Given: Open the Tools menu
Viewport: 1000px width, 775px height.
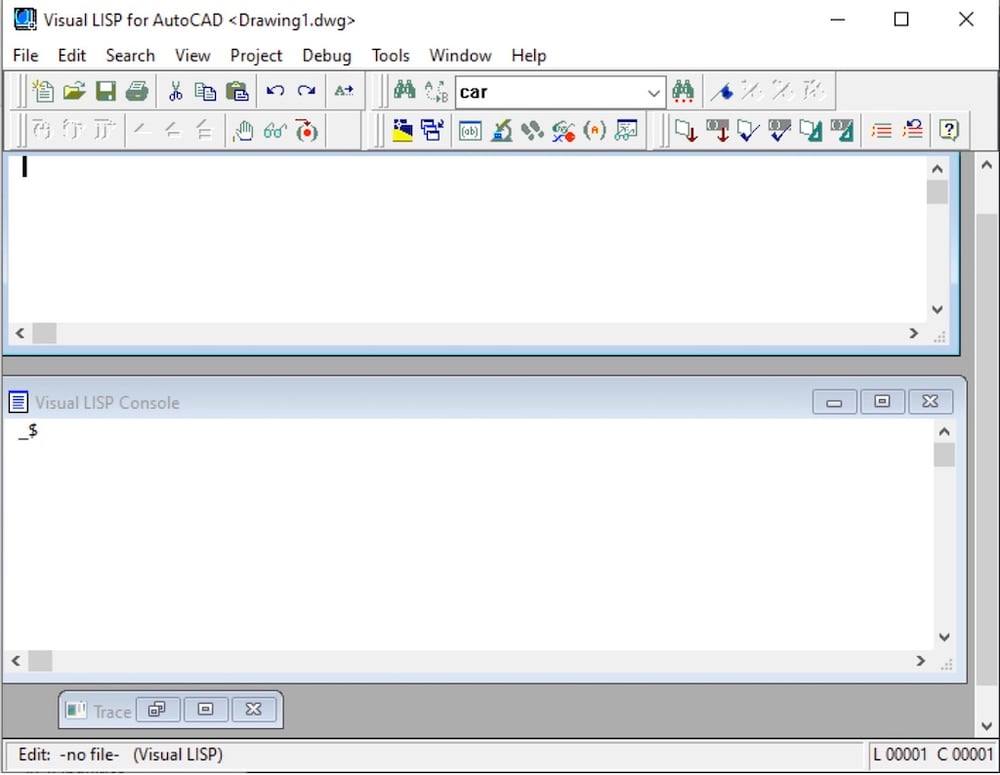Looking at the screenshot, I should (390, 55).
